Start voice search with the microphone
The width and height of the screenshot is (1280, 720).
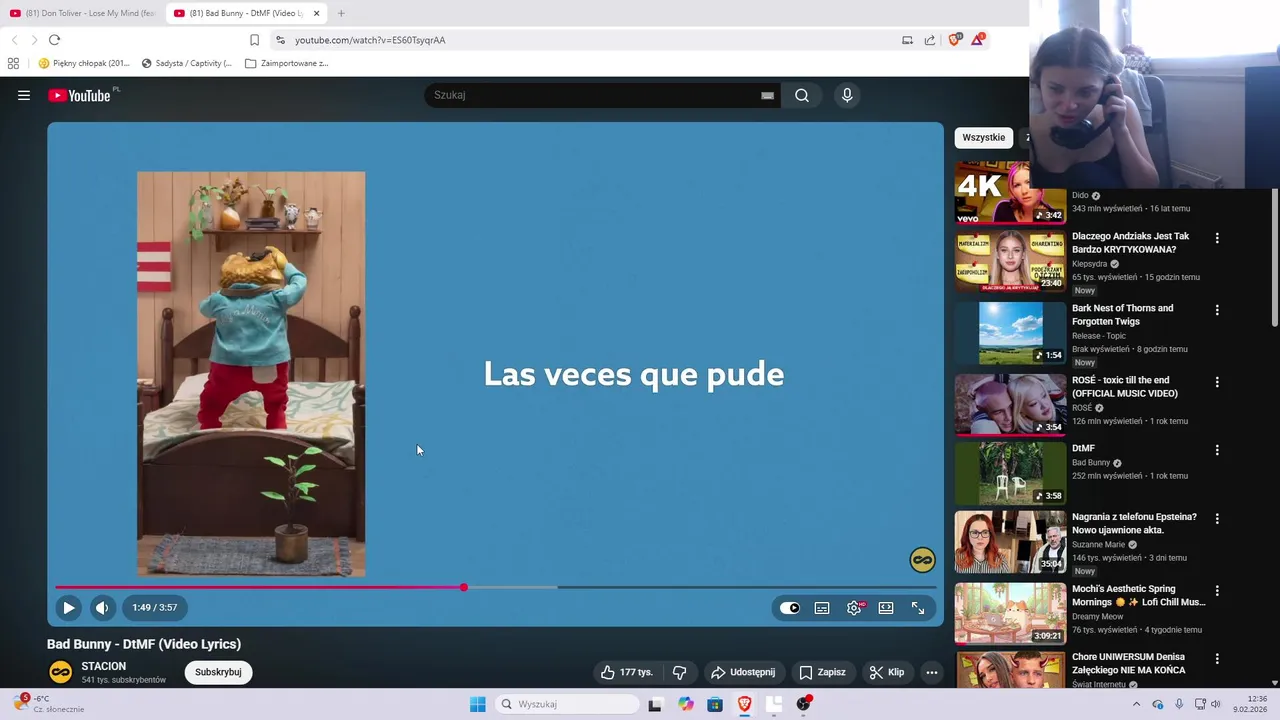(847, 95)
